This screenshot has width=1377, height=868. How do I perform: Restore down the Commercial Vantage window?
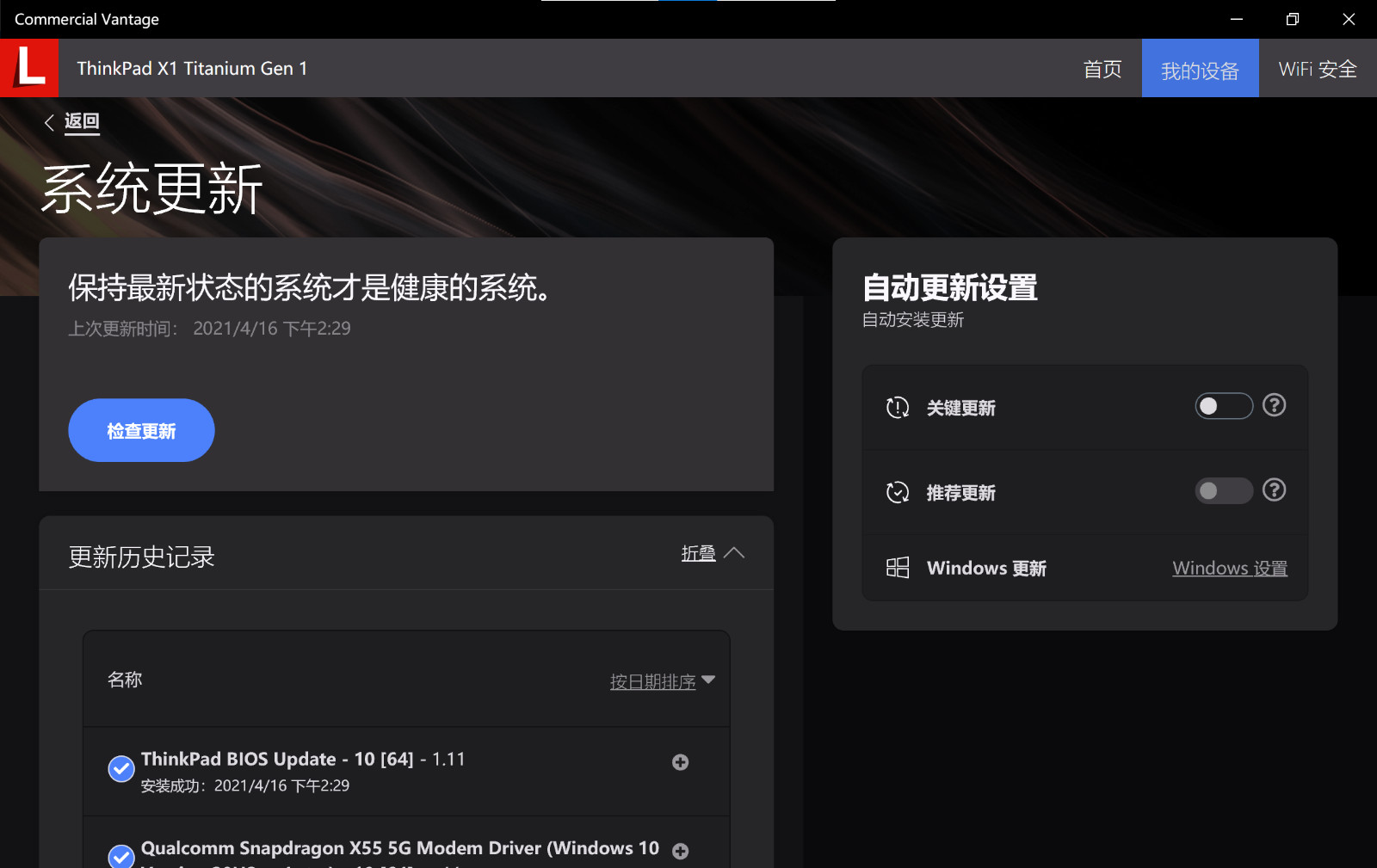click(x=1293, y=19)
